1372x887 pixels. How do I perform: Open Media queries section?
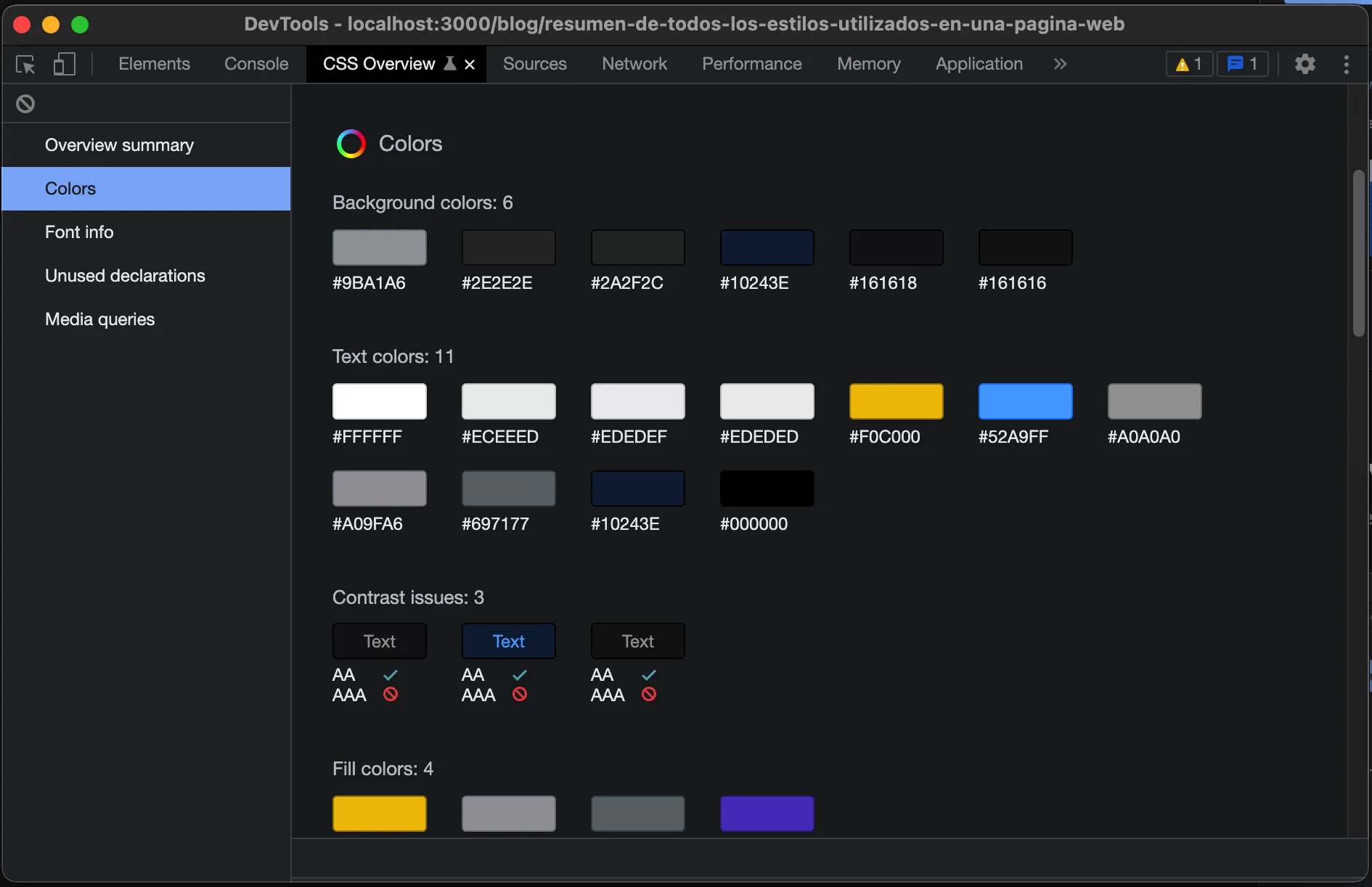(x=99, y=319)
